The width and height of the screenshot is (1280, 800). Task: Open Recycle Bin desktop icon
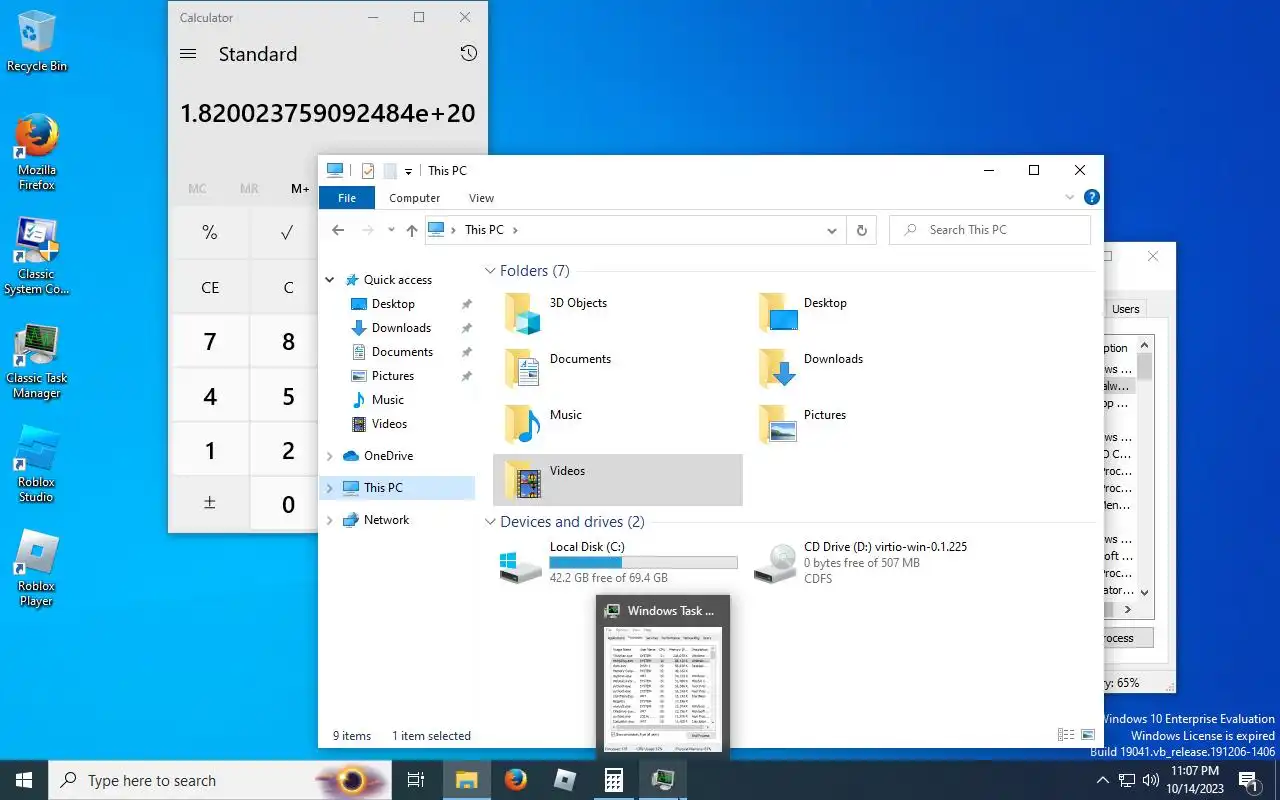(37, 42)
